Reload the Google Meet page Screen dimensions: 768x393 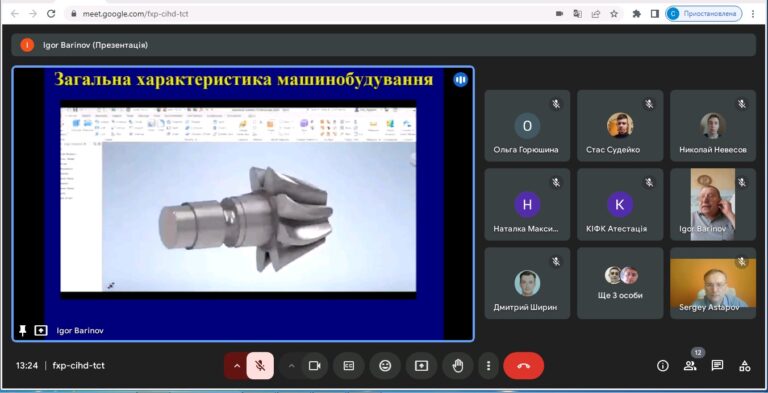point(51,14)
